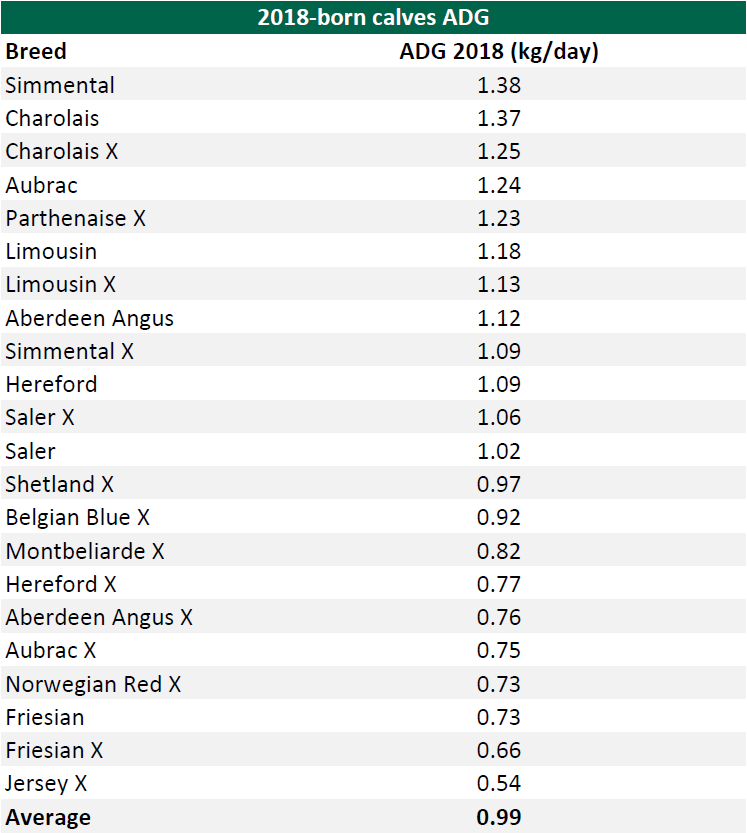Image resolution: width=747 pixels, height=833 pixels.
Task: Select the "Friesian X" value 0.66
Action: click(499, 750)
